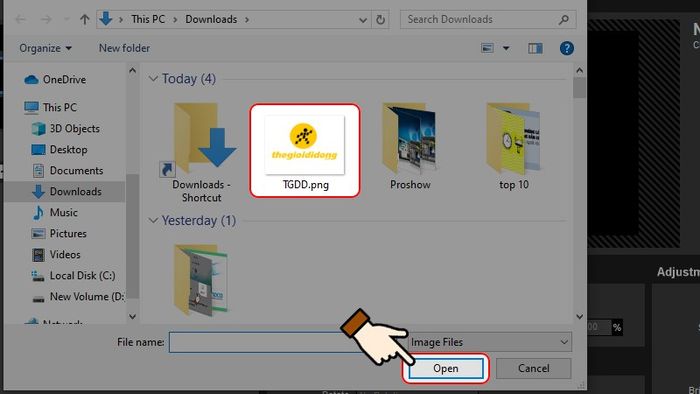Expand address bar previous locations

point(363,20)
